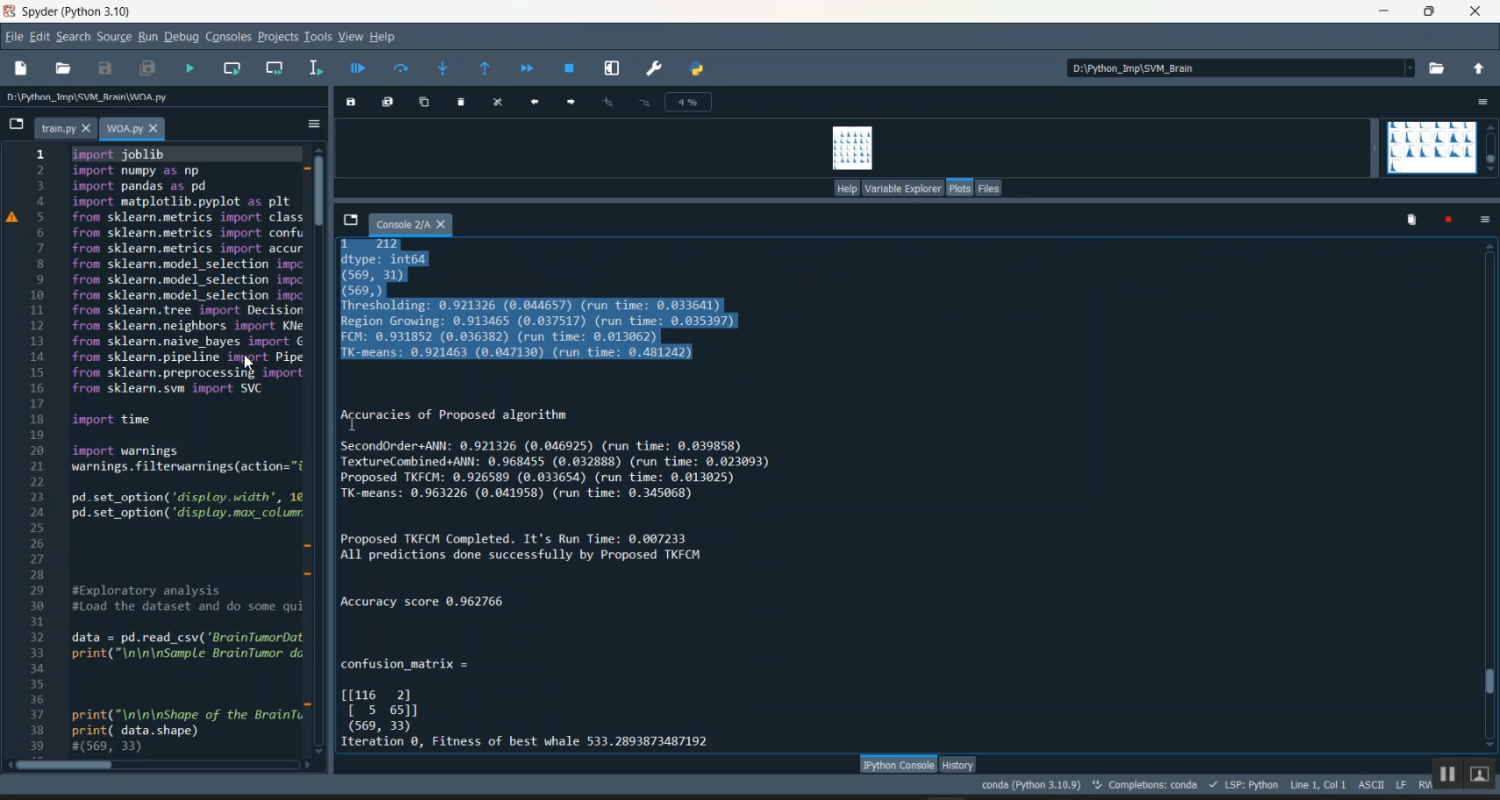Expand the working directory dropdown
This screenshot has width=1500, height=800.
point(1410,69)
